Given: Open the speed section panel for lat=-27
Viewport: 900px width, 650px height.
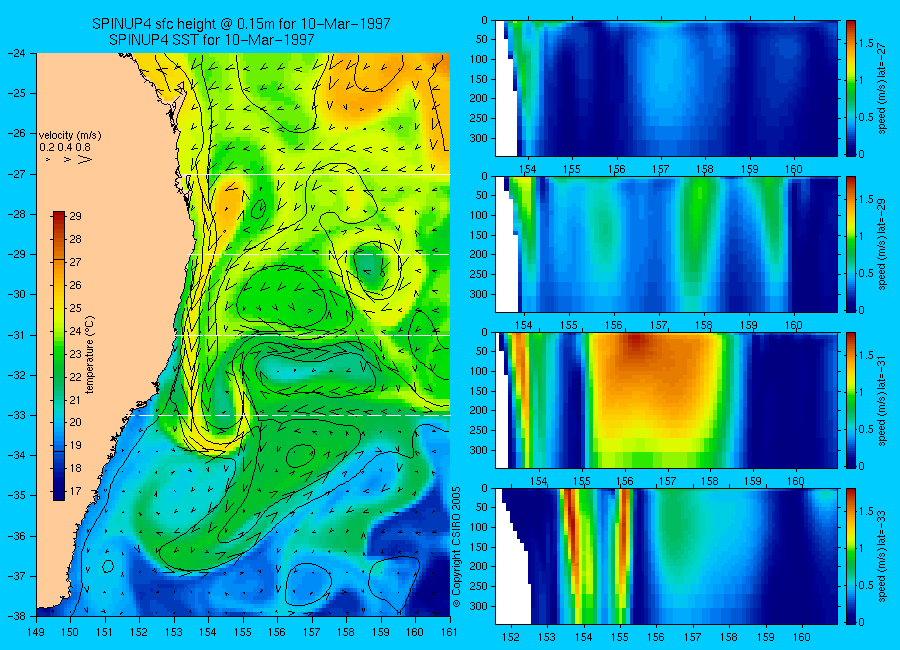Looking at the screenshot, I should (x=666, y=88).
